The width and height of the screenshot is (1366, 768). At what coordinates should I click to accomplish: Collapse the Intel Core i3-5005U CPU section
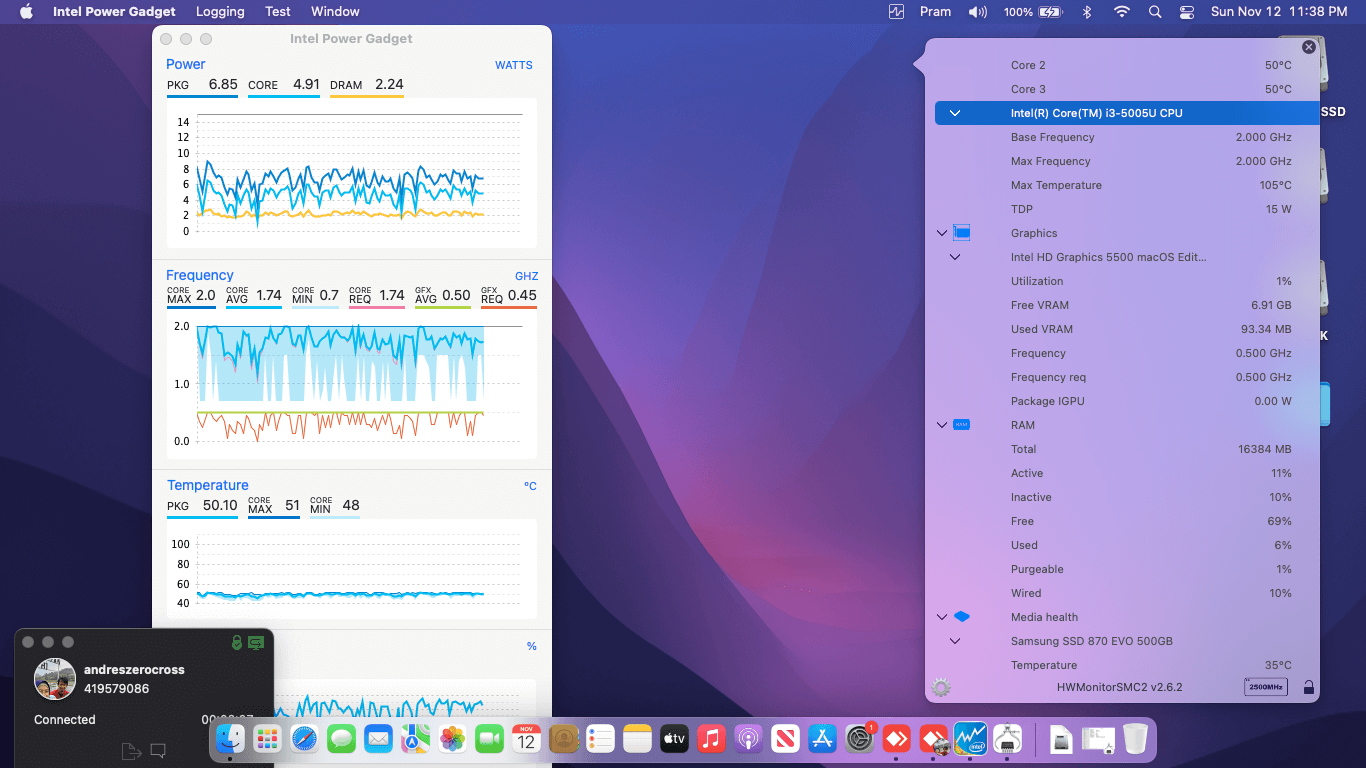(x=955, y=113)
